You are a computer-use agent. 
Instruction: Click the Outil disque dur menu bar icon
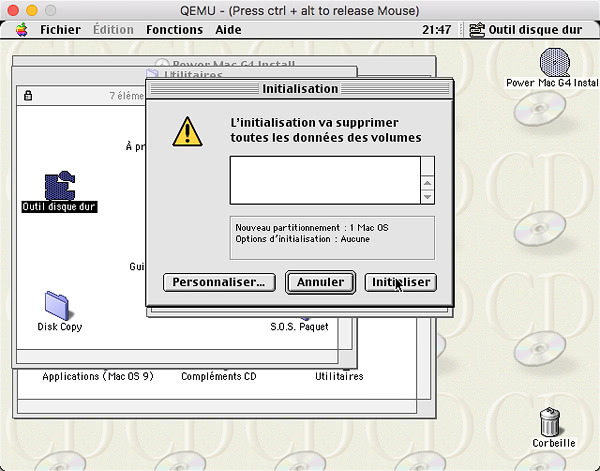pyautogui.click(x=477, y=30)
